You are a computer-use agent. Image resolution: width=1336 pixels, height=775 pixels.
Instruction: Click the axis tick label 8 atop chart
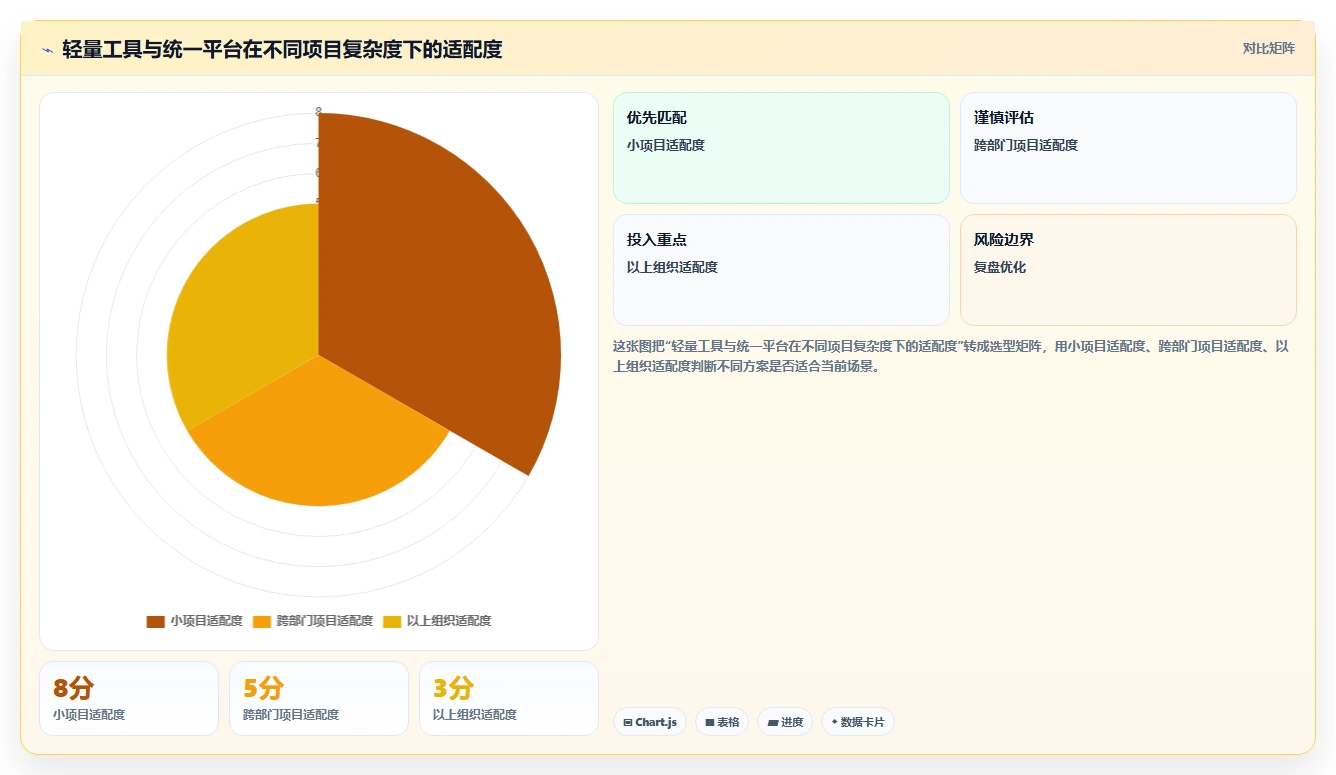pyautogui.click(x=318, y=112)
